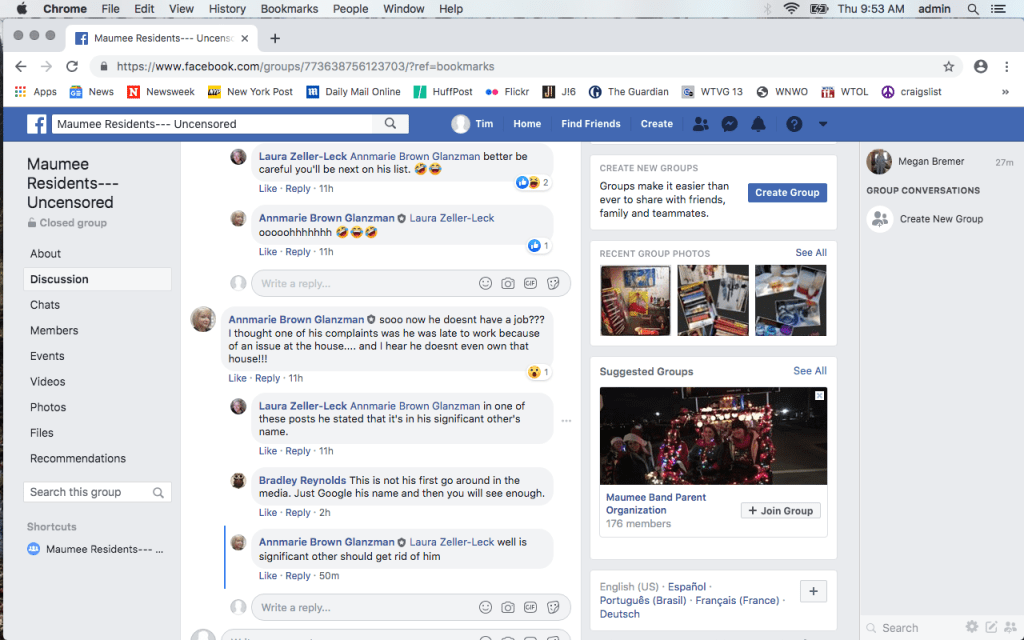The width and height of the screenshot is (1024, 640).
Task: Open Facebook Messenger icon in top bar
Action: point(730,124)
